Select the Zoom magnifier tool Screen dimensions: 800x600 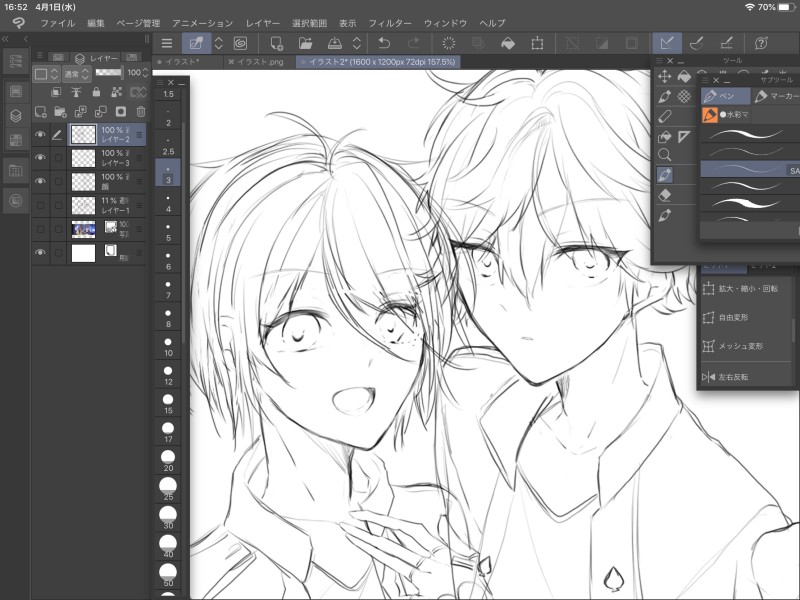(x=664, y=155)
